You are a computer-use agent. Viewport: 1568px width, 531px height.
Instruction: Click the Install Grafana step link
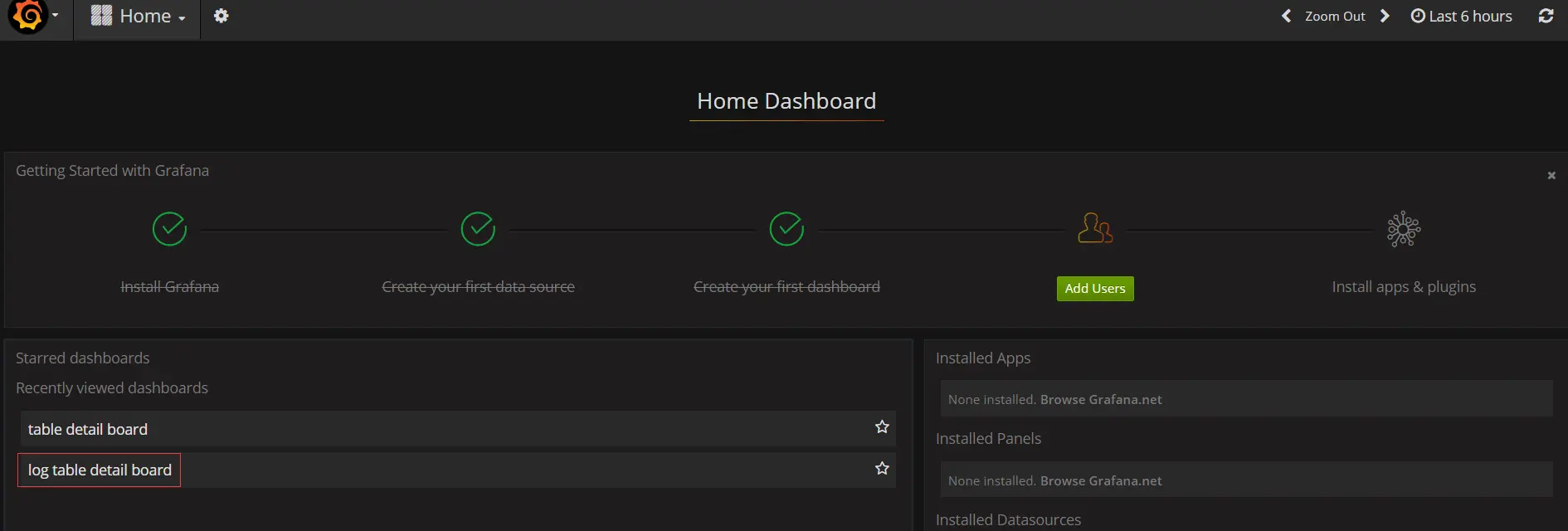pos(169,287)
